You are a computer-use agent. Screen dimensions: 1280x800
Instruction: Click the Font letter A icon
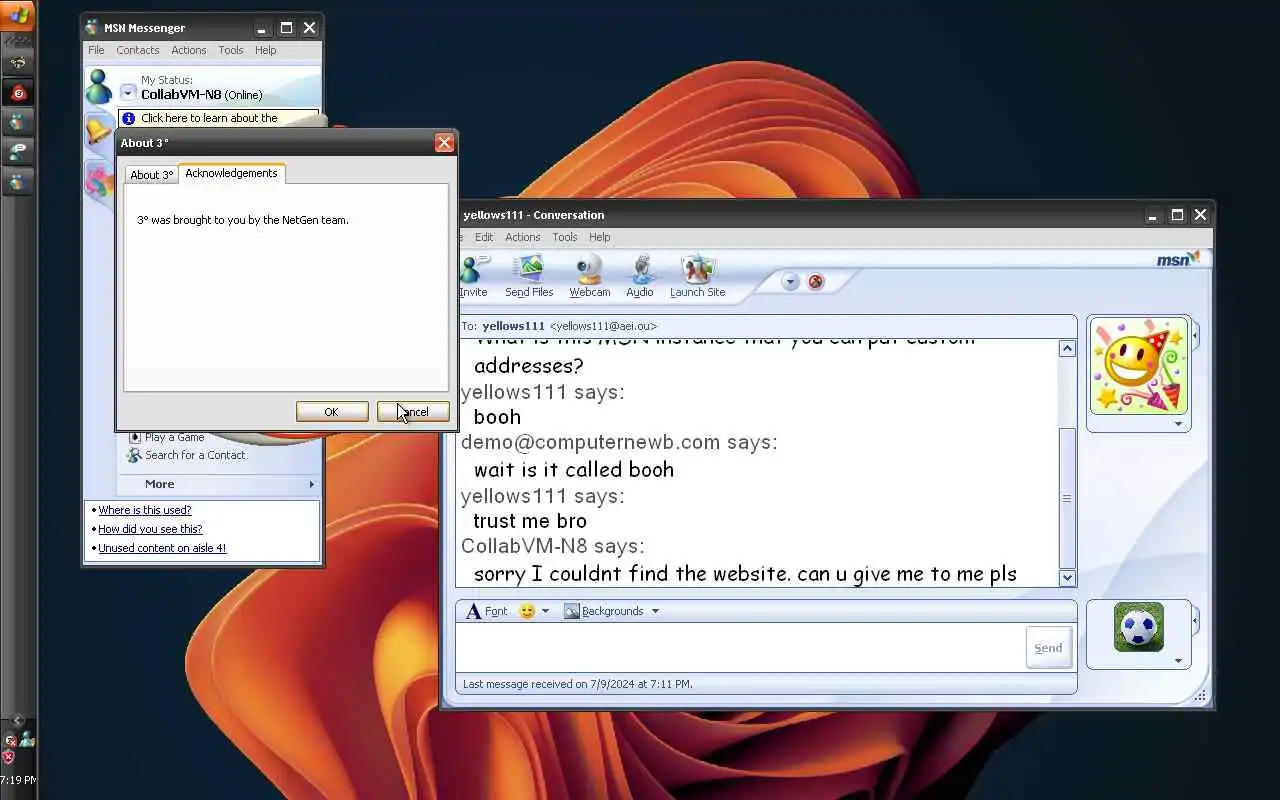(474, 611)
